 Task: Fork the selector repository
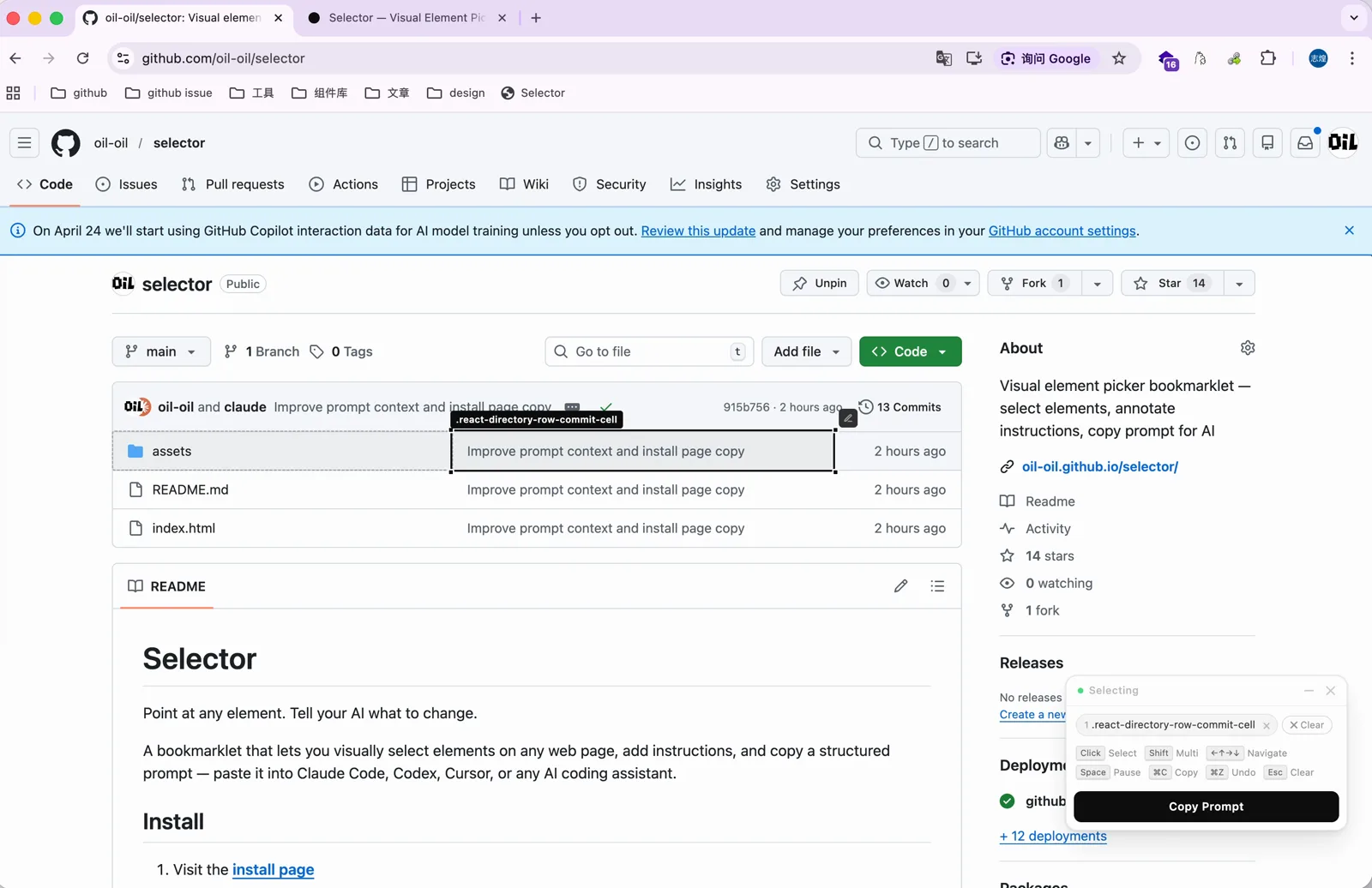tap(1032, 284)
